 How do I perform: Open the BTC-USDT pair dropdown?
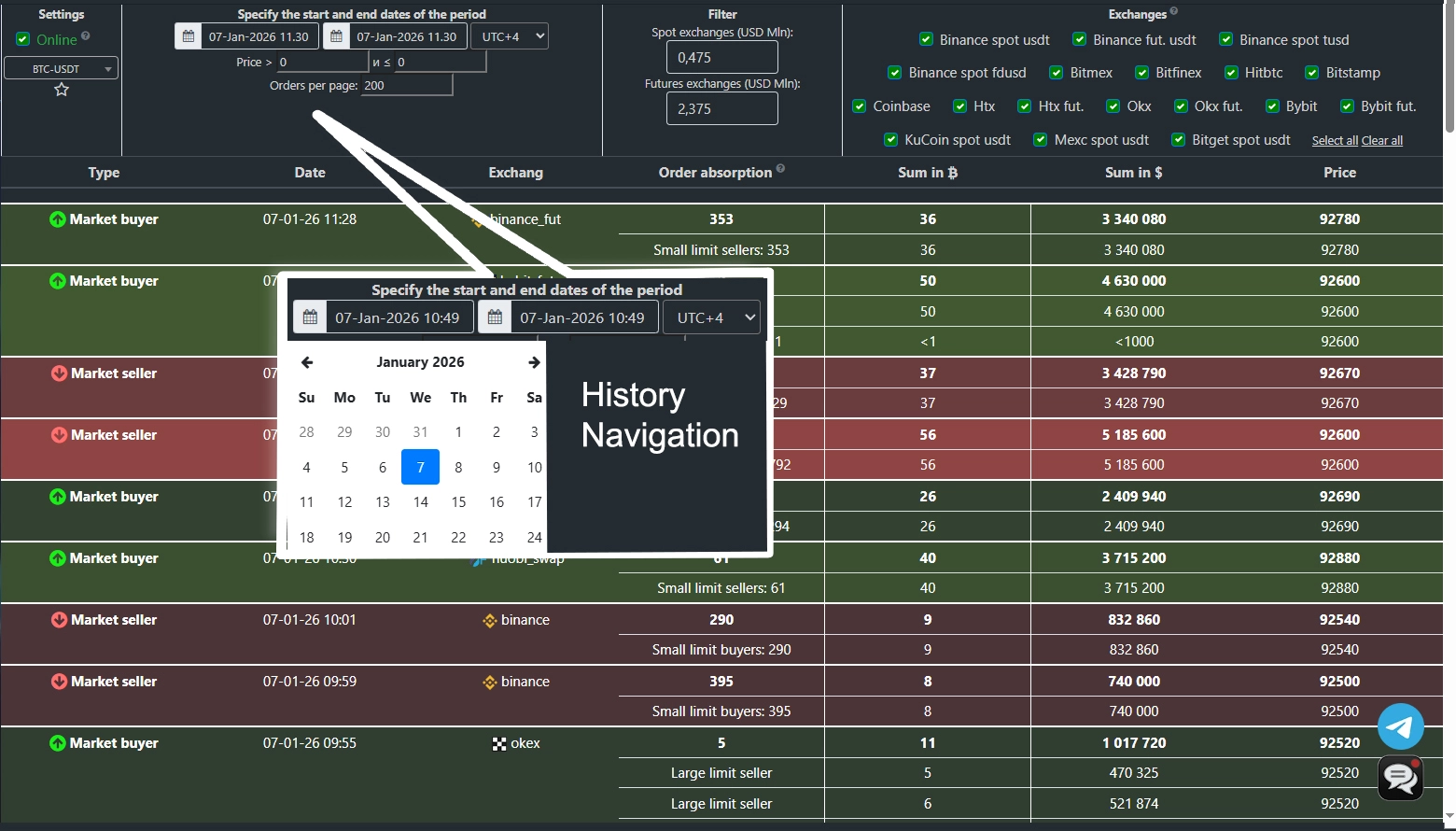tap(62, 68)
